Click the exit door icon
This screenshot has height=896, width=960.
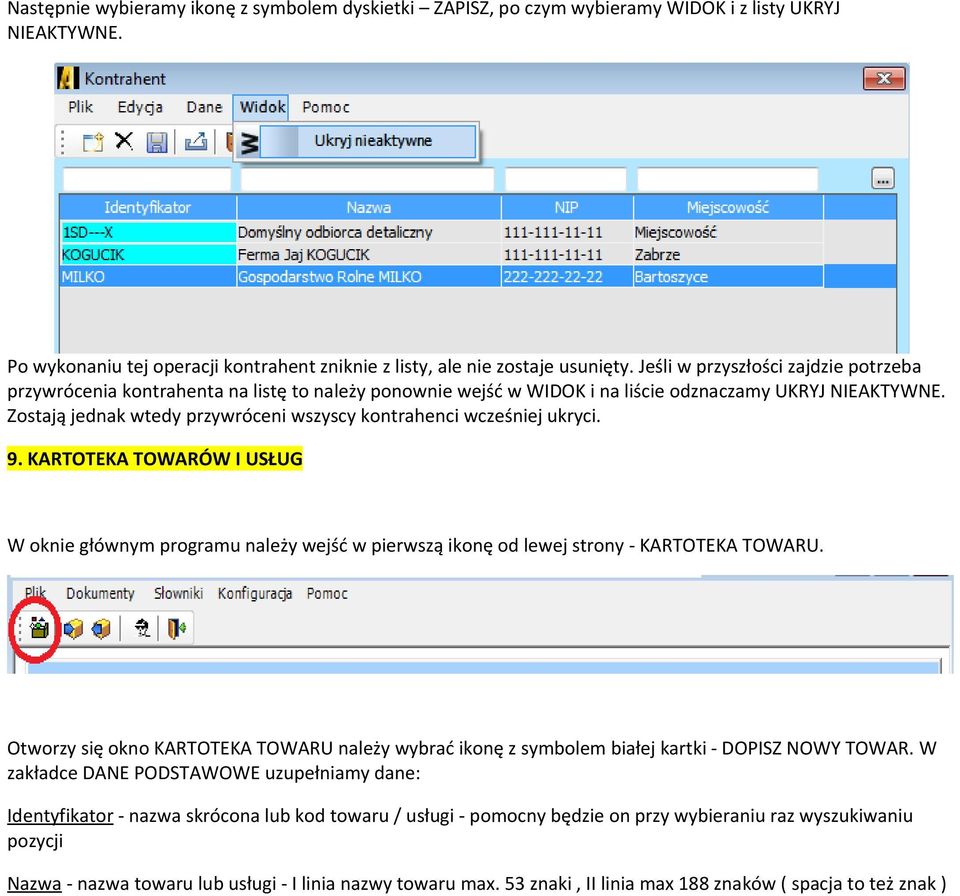click(177, 628)
